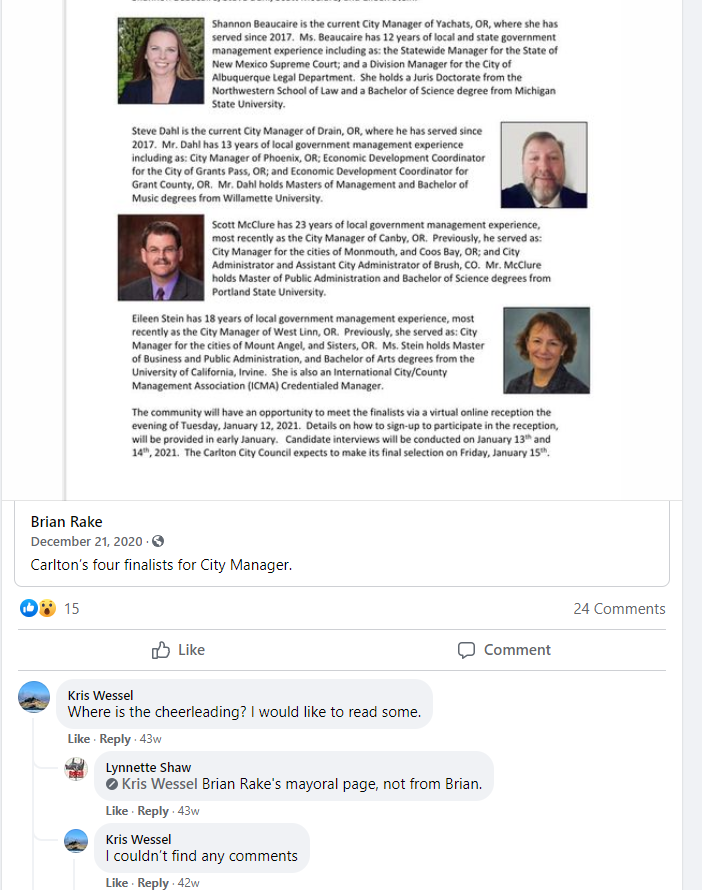Open Brian Rake's profile name
702x890 pixels.
pyautogui.click(x=66, y=522)
